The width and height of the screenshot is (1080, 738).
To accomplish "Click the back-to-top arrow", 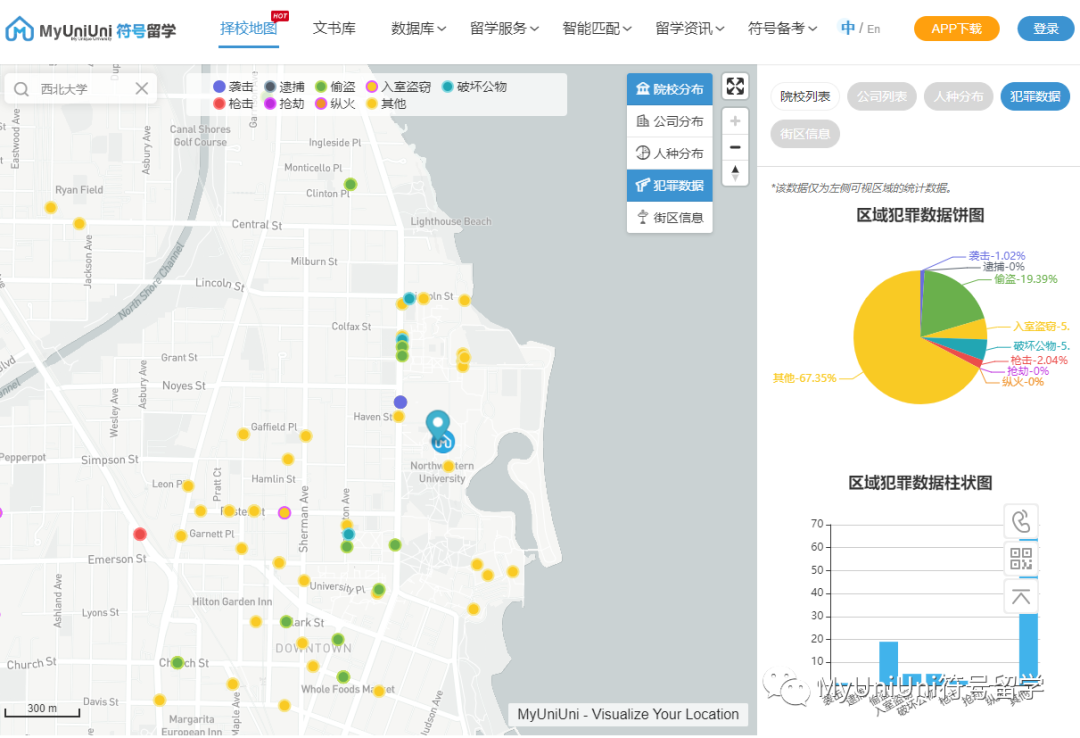I will pos(1021,596).
